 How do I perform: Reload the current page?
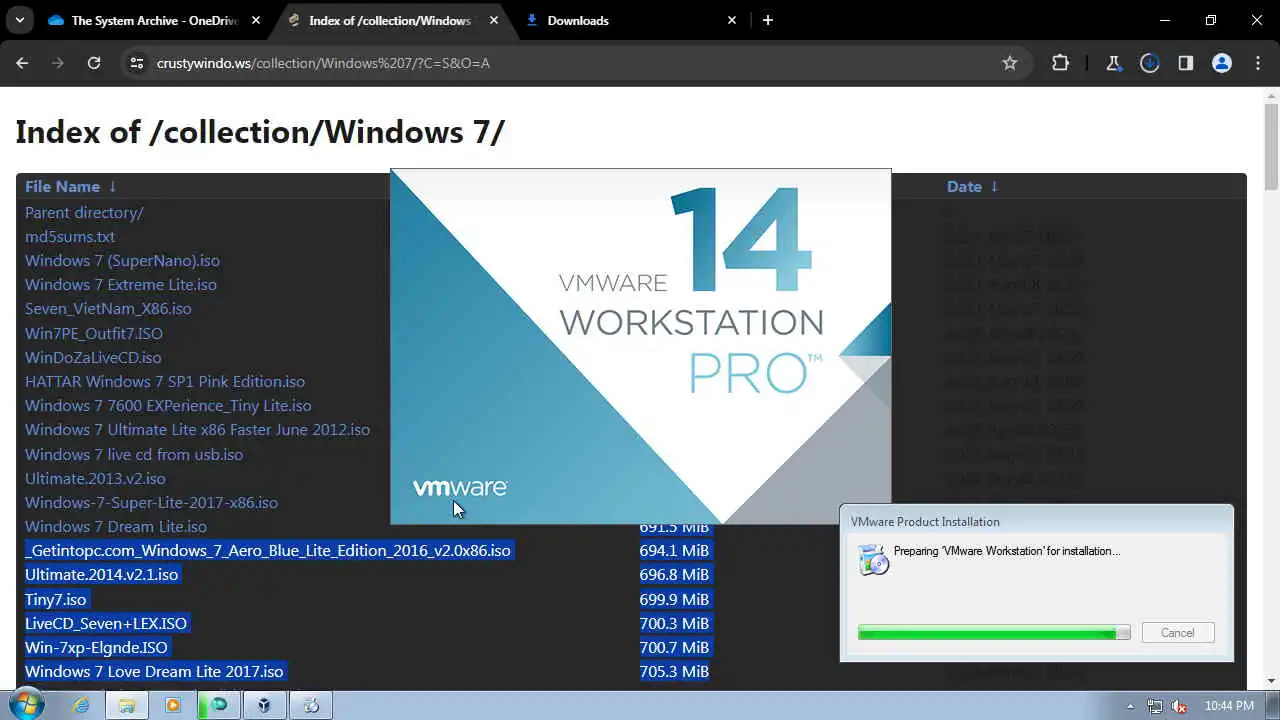click(94, 63)
